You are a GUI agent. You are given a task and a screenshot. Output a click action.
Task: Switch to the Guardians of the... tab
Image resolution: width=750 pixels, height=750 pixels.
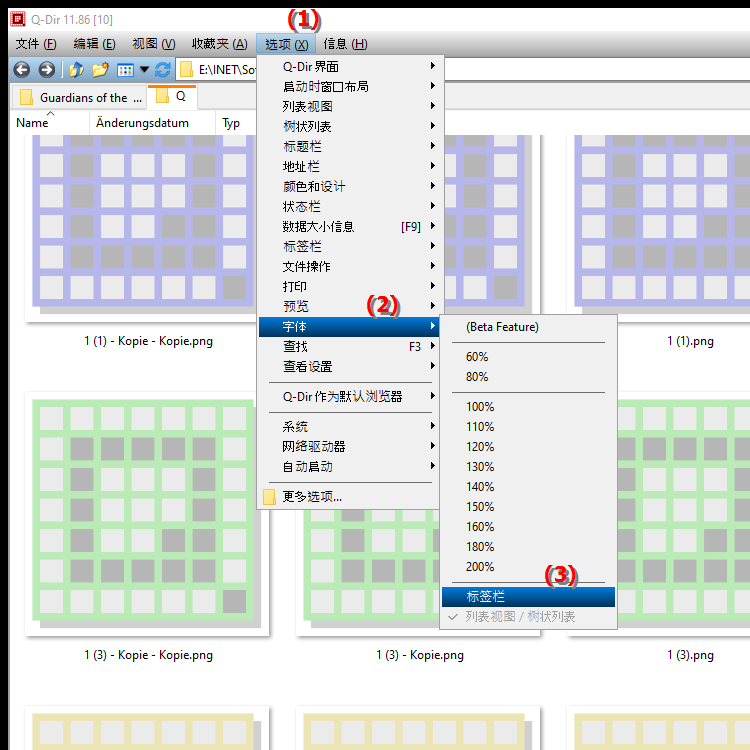pos(78,98)
